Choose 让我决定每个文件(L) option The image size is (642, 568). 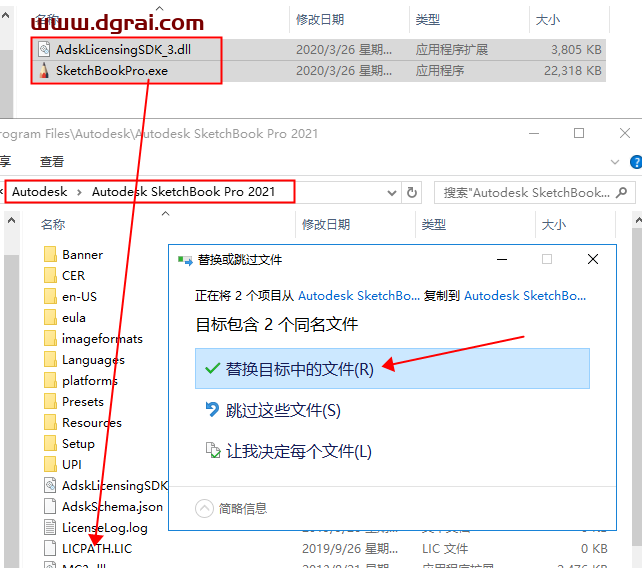click(x=298, y=451)
